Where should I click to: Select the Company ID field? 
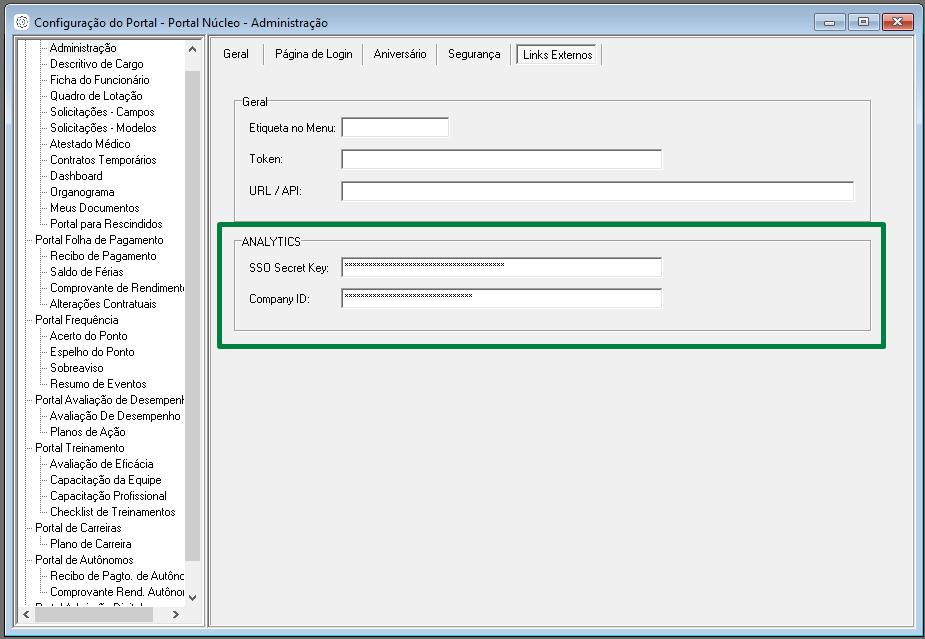click(x=501, y=298)
